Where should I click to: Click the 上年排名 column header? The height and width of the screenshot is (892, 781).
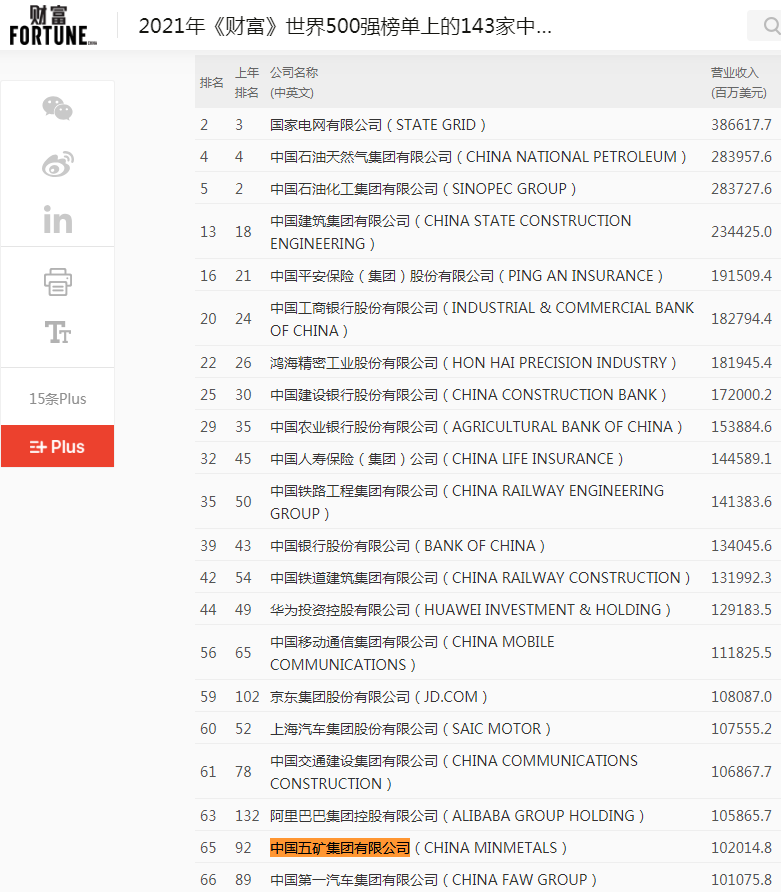pos(247,82)
